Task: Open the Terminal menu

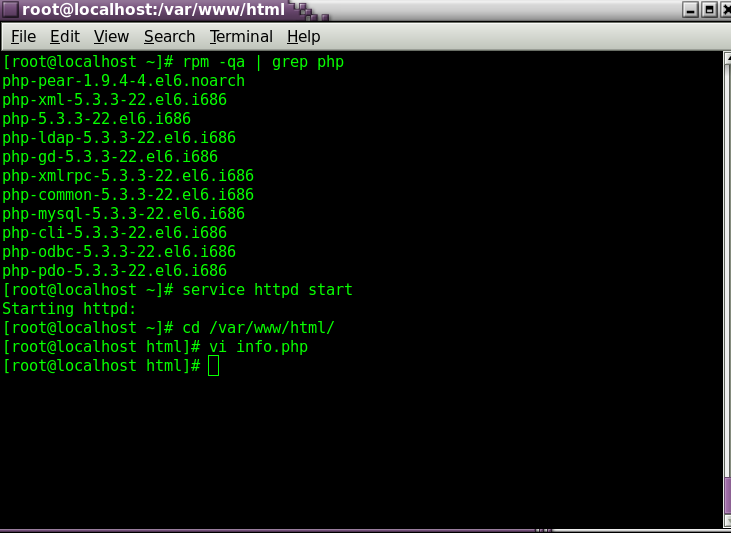Action: [241, 36]
